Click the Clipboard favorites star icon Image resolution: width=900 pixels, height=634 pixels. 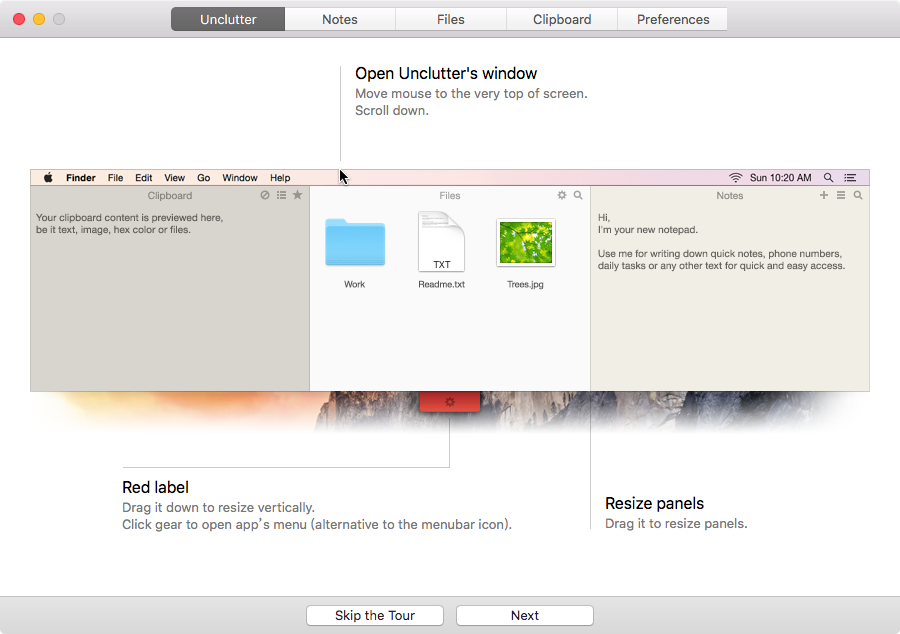coord(297,195)
